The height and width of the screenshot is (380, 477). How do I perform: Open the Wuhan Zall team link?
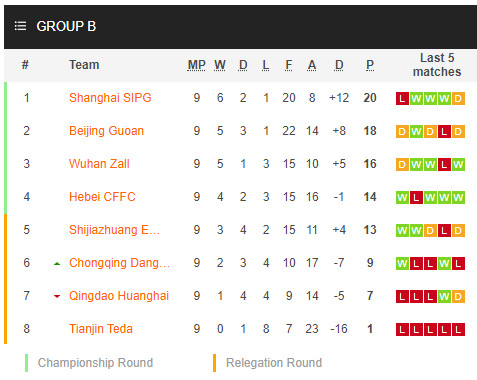99,164
